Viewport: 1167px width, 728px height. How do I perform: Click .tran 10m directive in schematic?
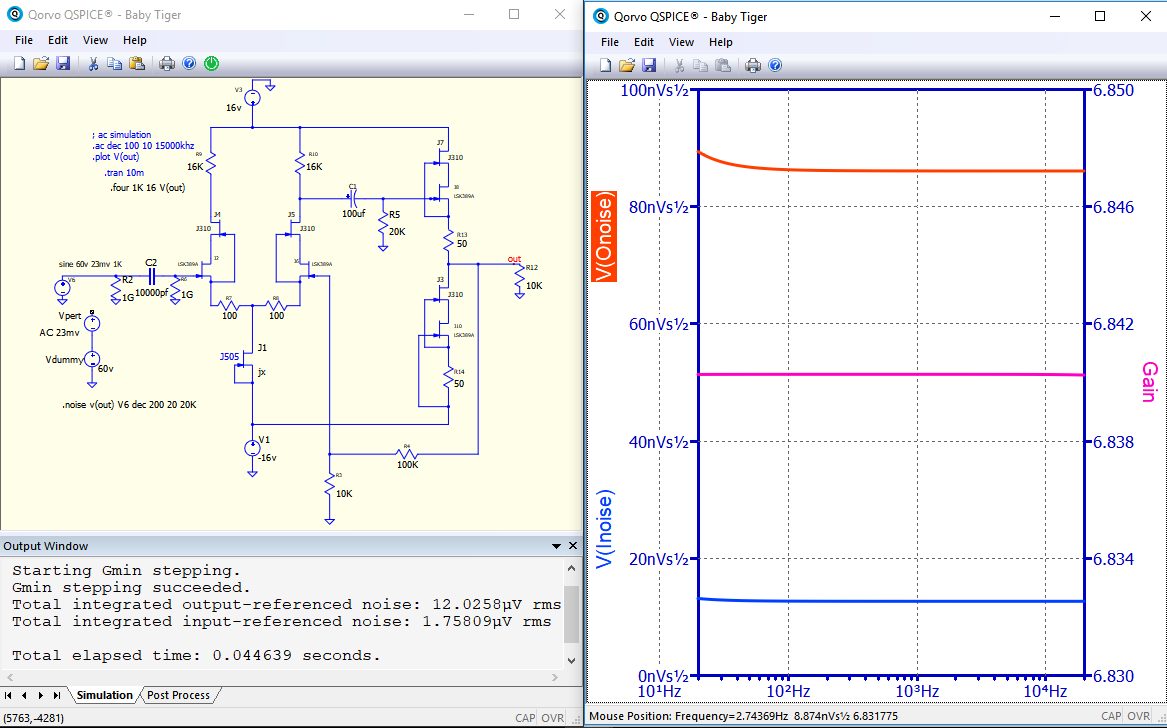[126, 173]
